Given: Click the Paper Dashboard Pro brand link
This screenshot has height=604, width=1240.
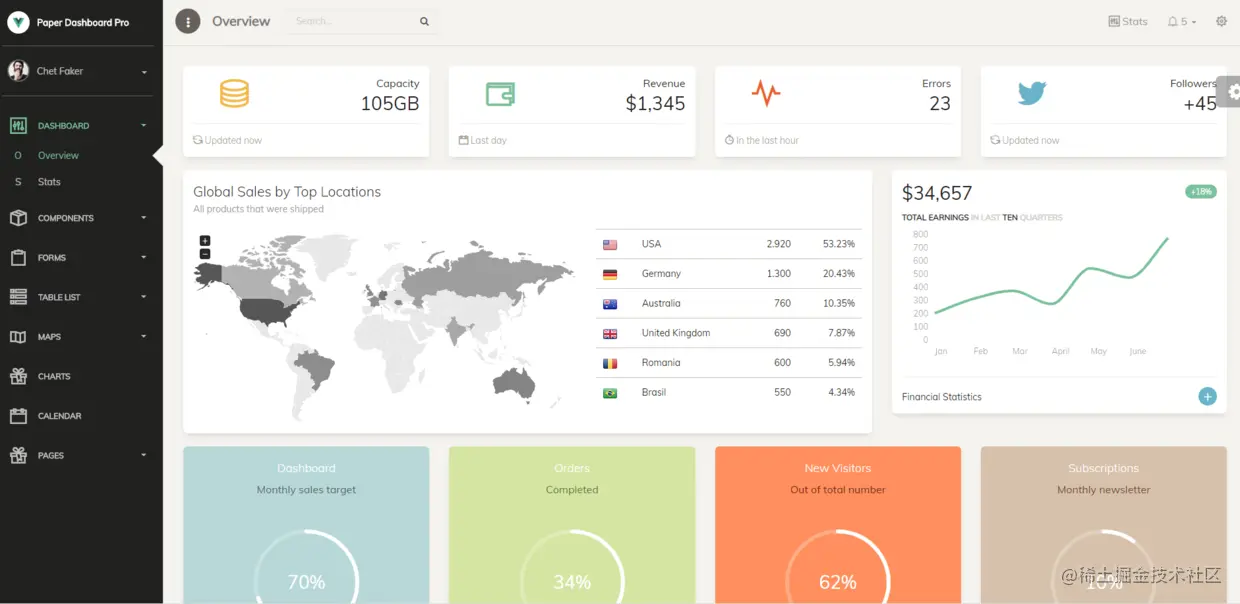Looking at the screenshot, I should [83, 22].
